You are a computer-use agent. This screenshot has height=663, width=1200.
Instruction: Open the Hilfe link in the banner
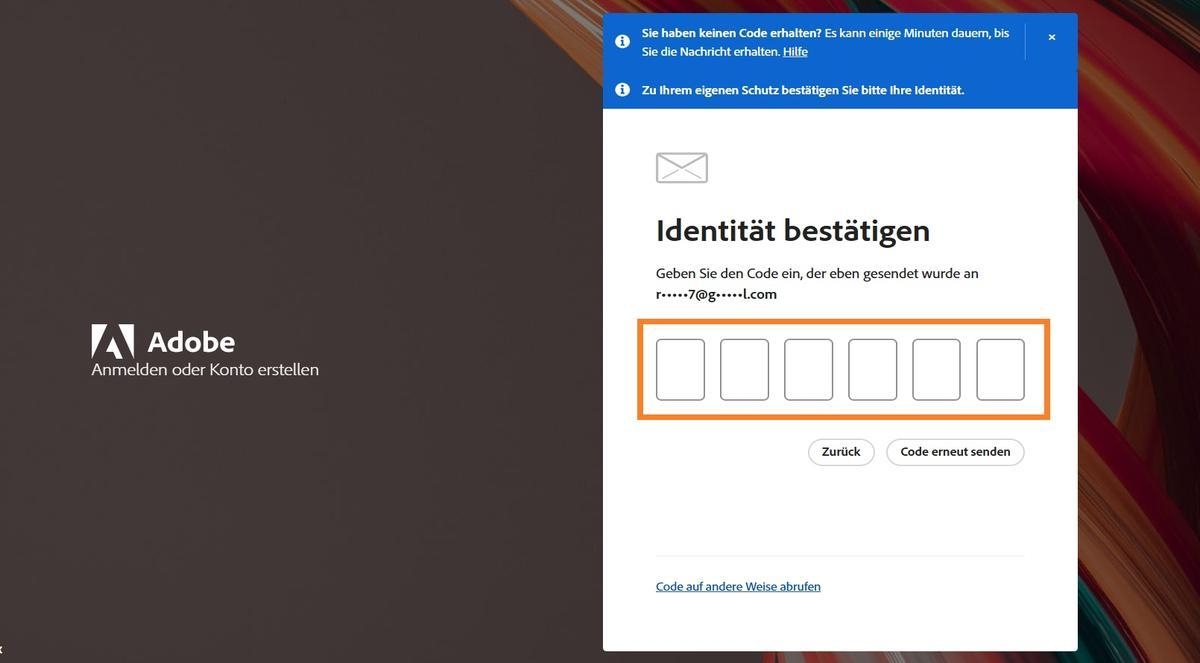pyautogui.click(x=795, y=51)
